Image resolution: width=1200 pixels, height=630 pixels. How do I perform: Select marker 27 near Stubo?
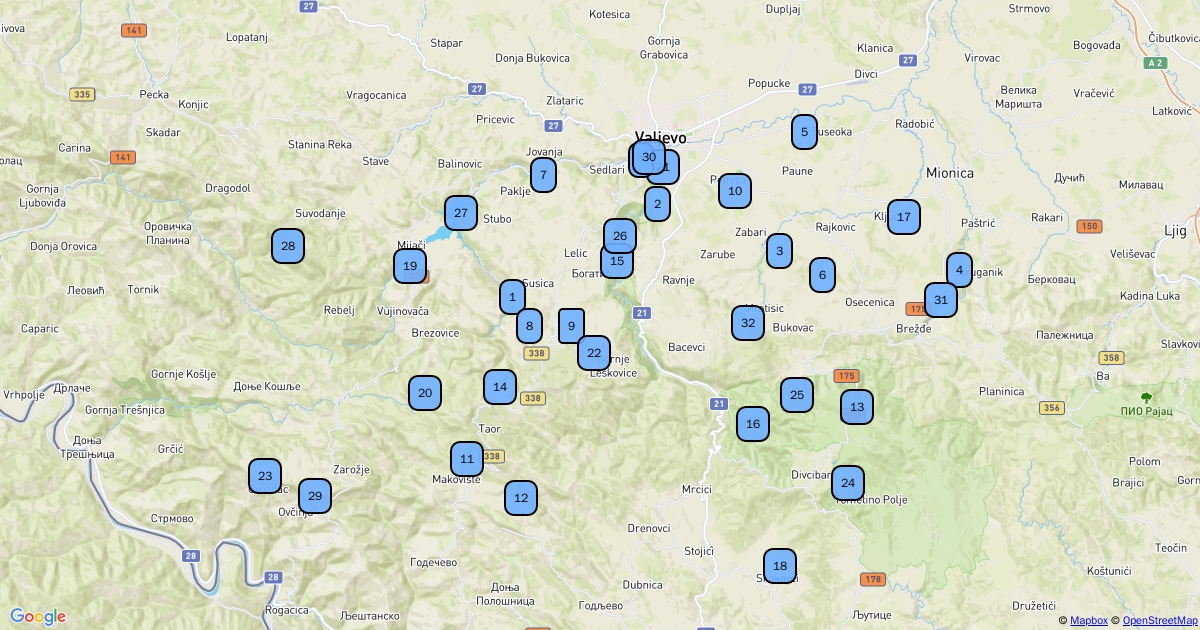(x=461, y=213)
